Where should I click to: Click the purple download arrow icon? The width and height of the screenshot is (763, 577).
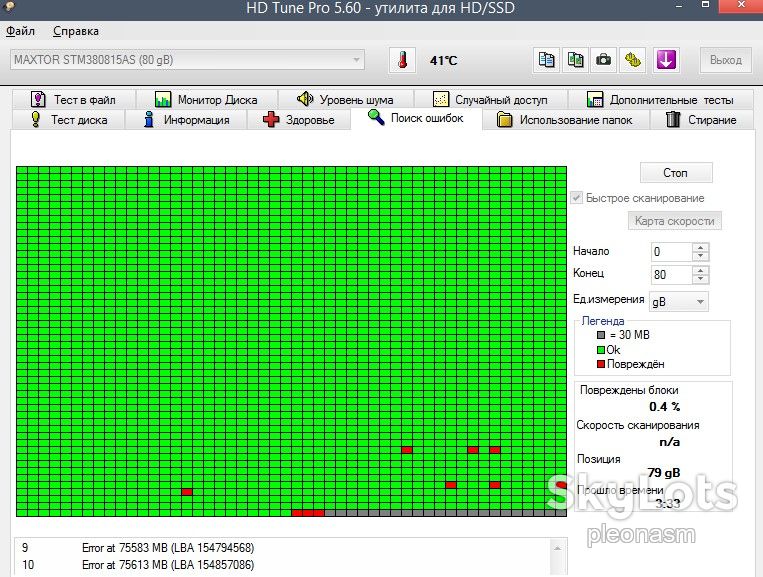click(666, 60)
